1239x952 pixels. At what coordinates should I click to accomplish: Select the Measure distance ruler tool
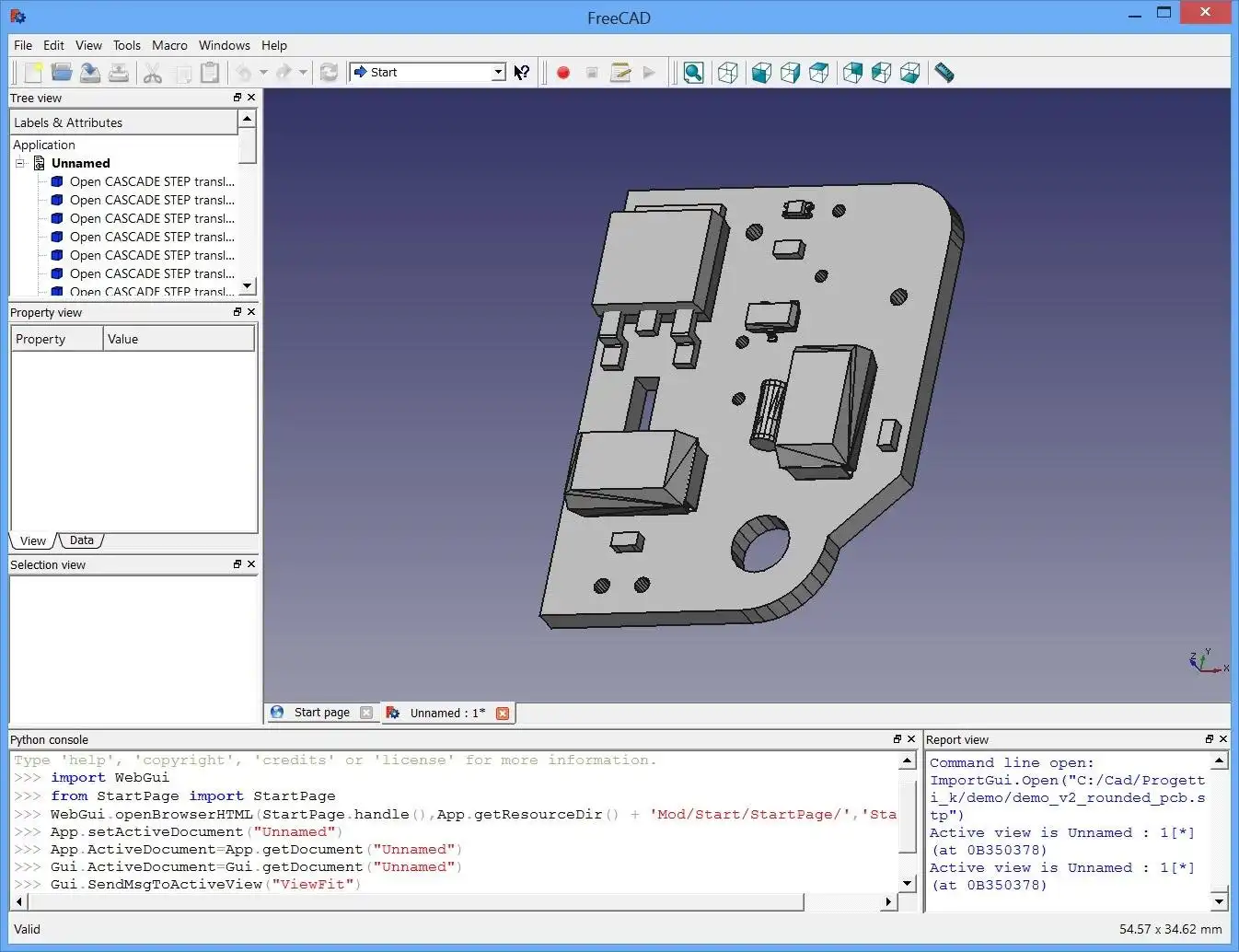coord(944,73)
